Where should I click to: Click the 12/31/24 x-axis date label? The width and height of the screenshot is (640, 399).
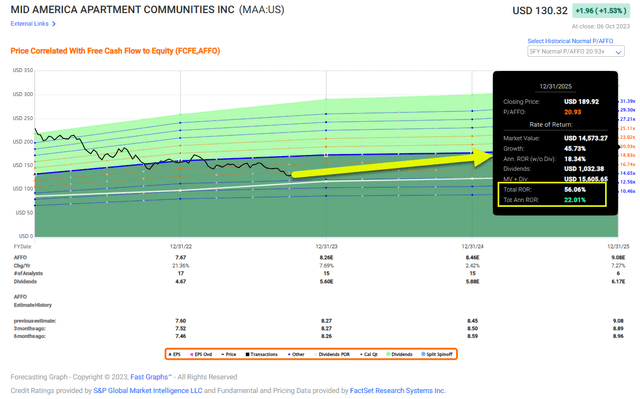coord(472,246)
